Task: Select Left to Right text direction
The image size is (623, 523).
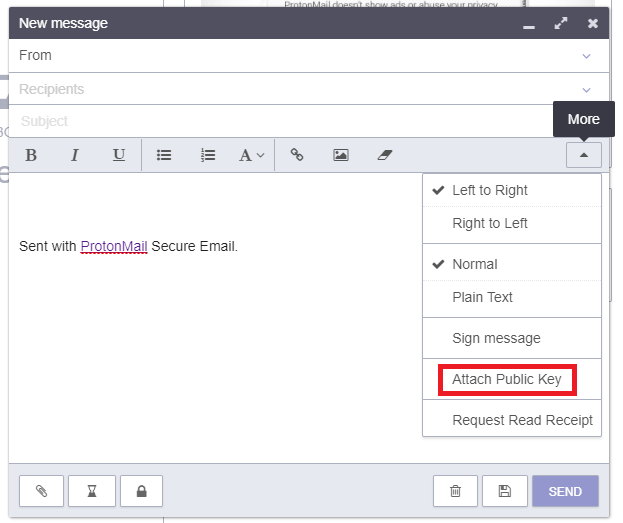Action: coord(512,190)
